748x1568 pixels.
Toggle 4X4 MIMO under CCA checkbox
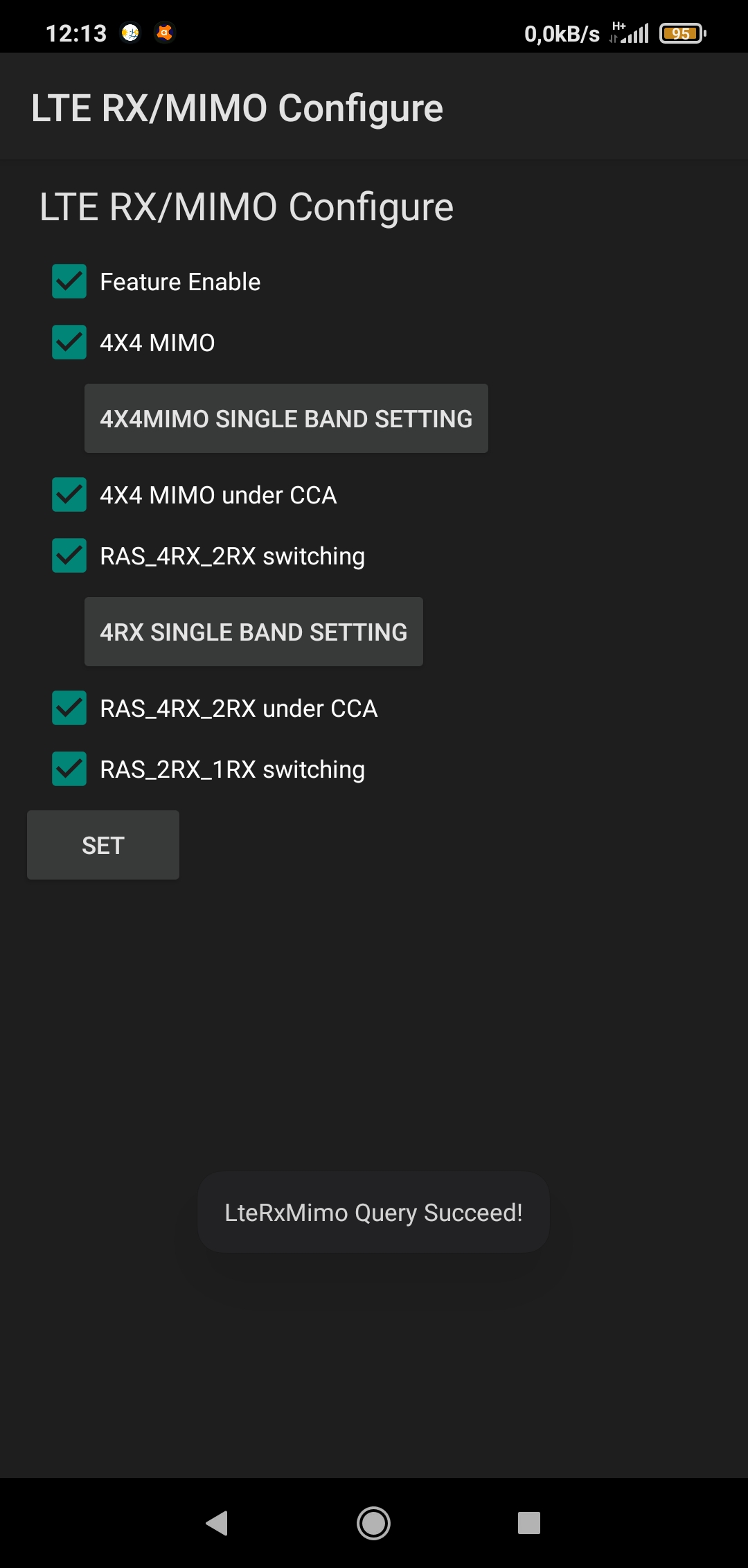[x=69, y=495]
